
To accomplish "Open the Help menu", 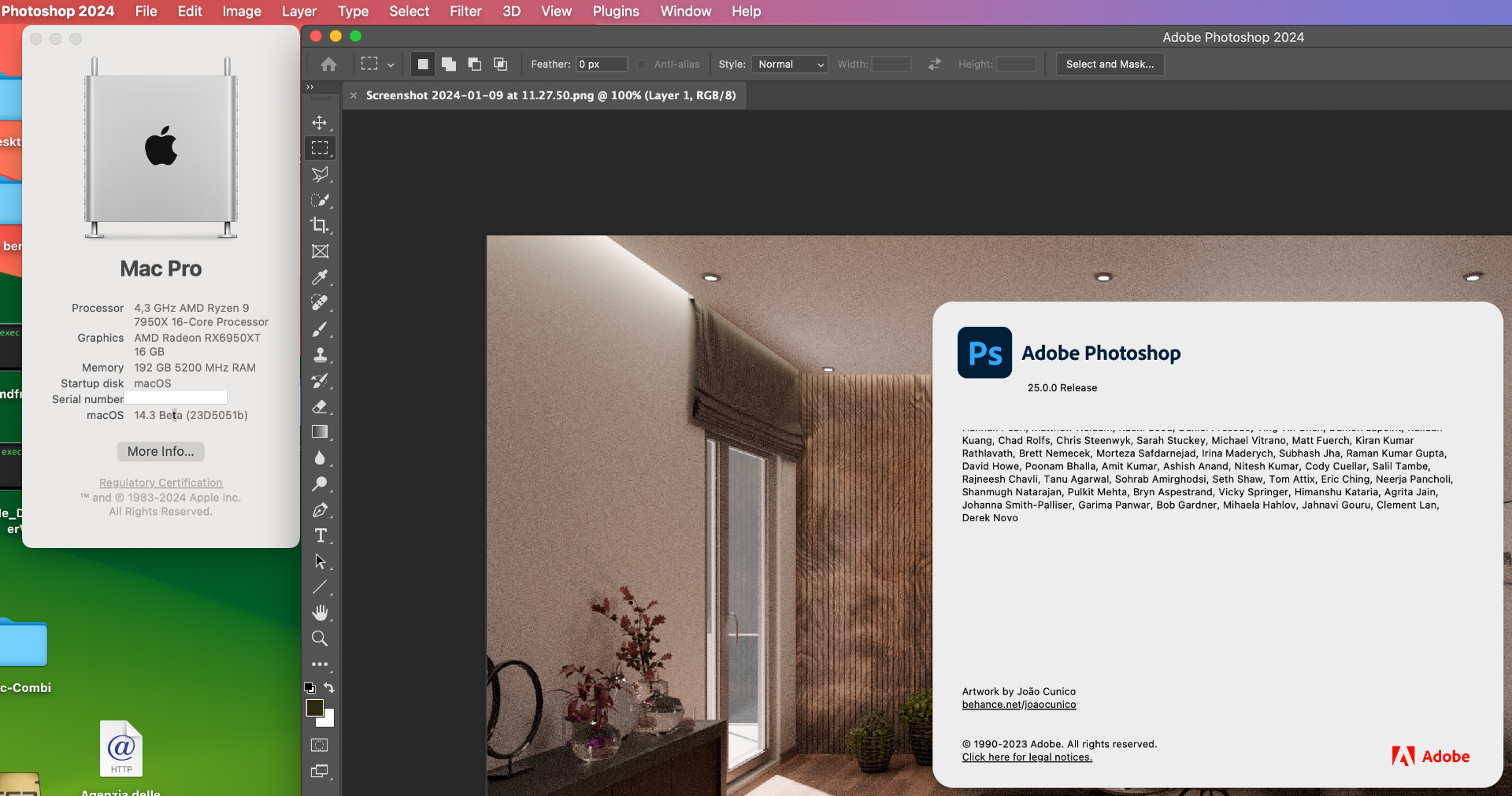I will [746, 11].
